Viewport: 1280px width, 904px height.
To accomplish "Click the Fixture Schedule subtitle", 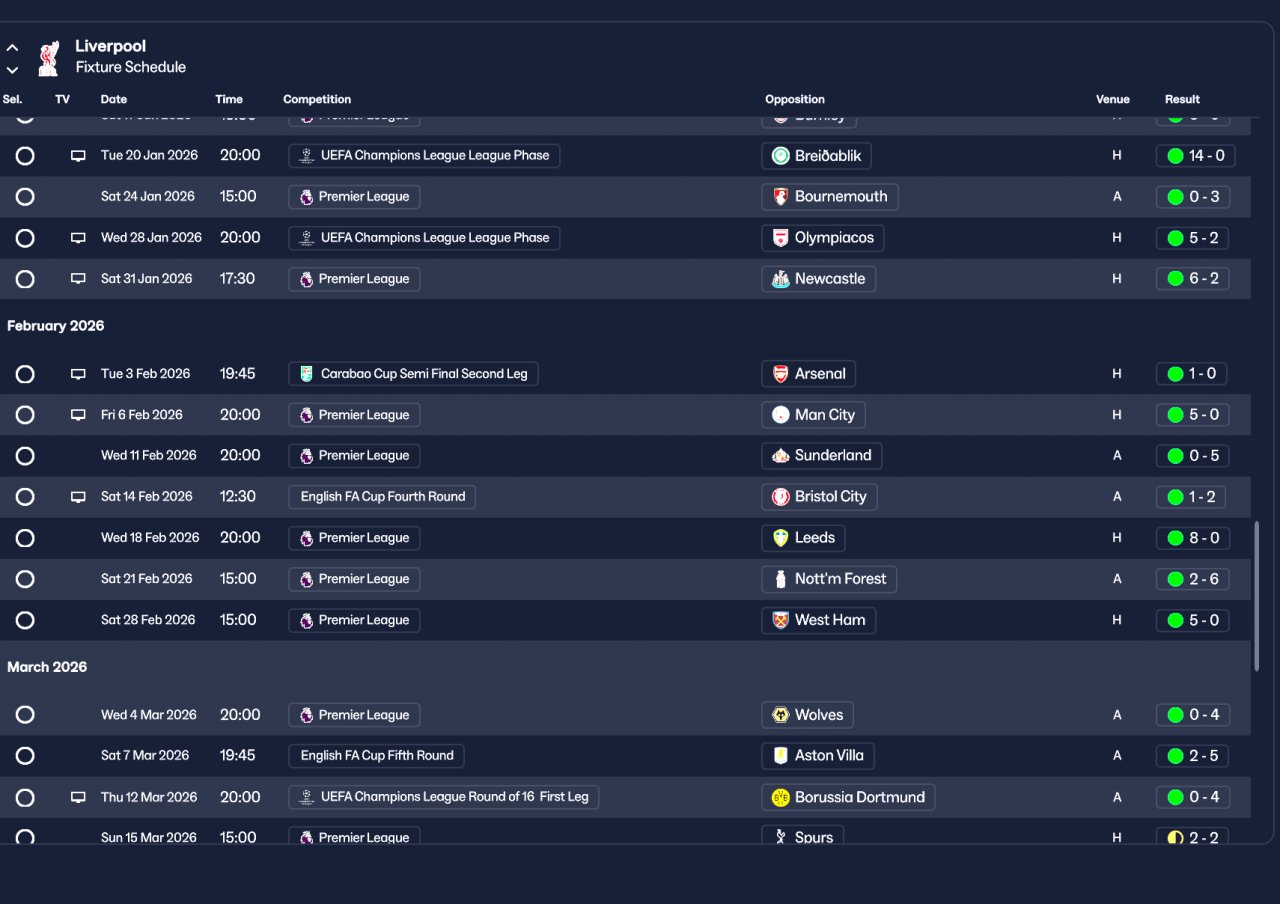I will tap(131, 68).
